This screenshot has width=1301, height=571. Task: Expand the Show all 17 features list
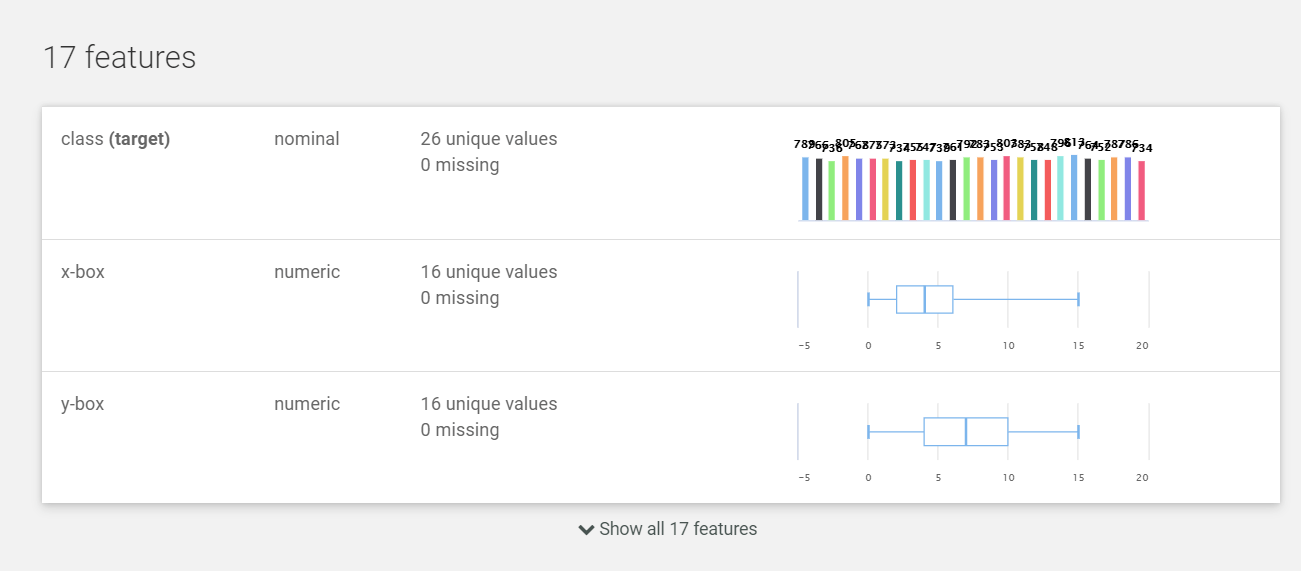(677, 529)
